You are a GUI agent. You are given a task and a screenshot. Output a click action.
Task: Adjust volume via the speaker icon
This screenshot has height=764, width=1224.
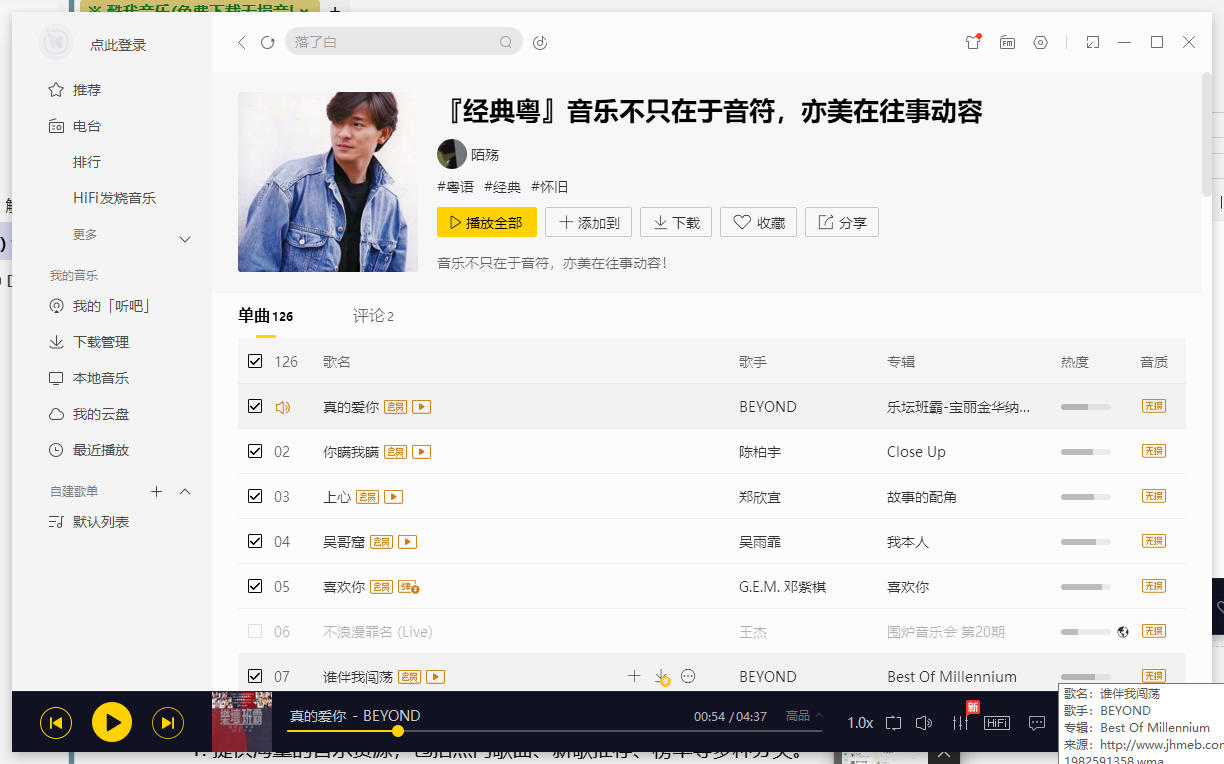[x=924, y=722]
